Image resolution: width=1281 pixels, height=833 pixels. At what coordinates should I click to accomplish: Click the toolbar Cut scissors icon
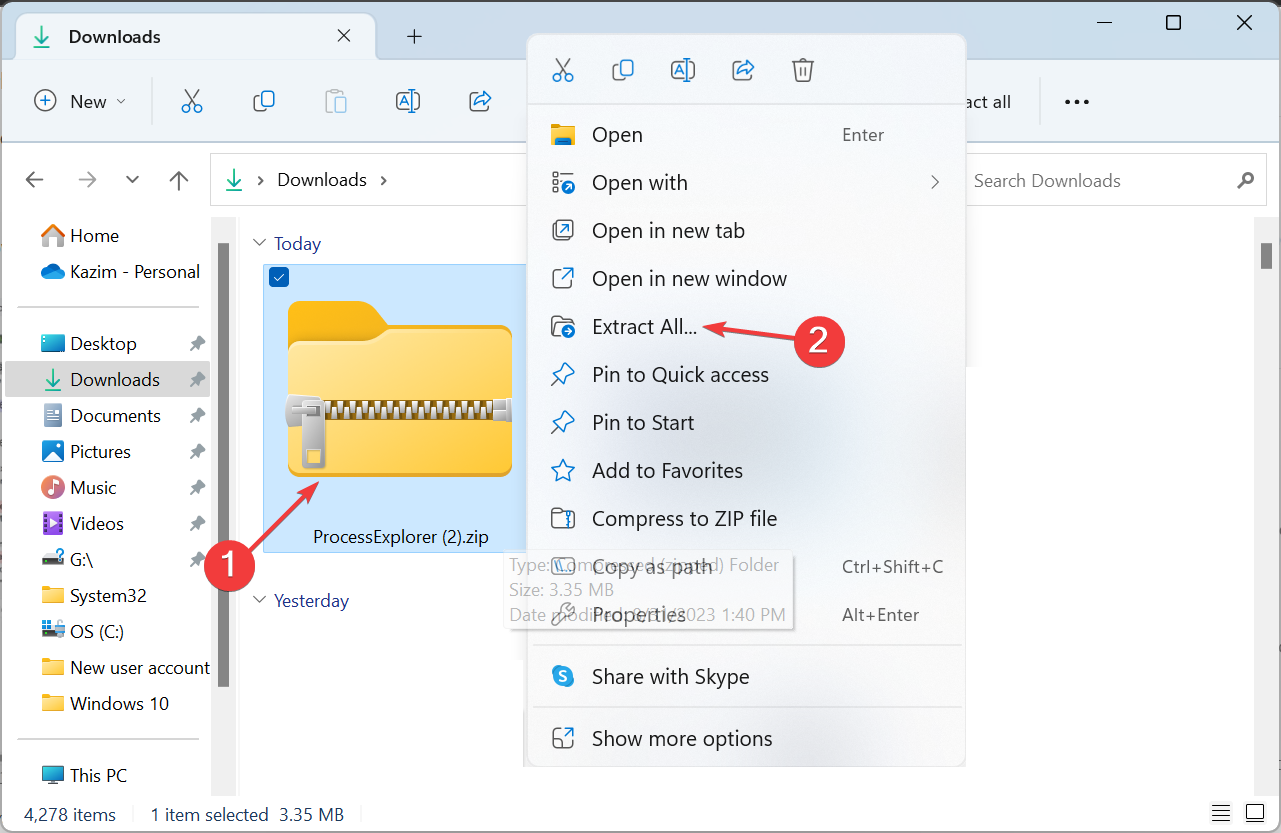pyautogui.click(x=192, y=101)
